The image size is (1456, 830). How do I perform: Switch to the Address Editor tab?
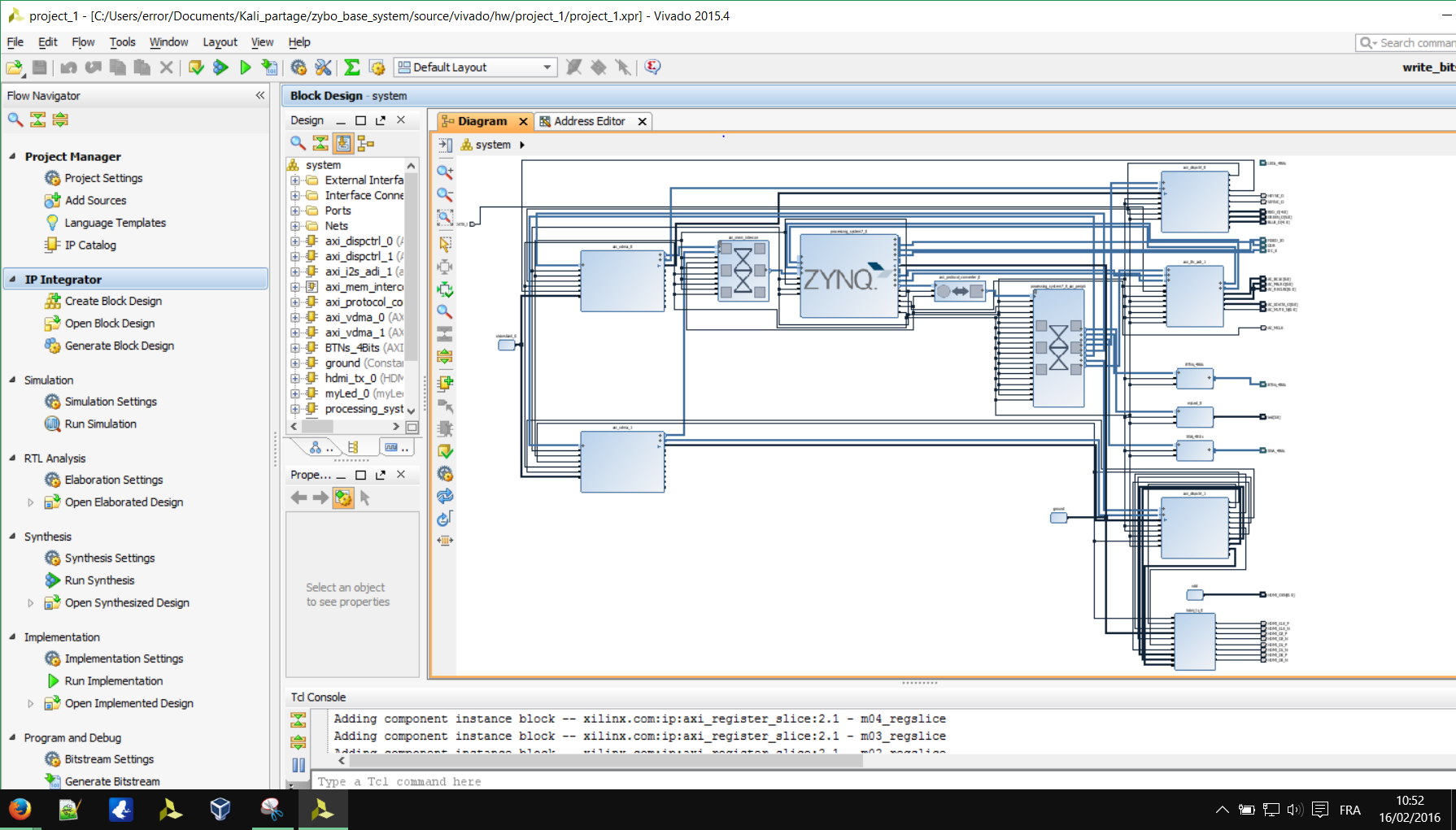(589, 121)
